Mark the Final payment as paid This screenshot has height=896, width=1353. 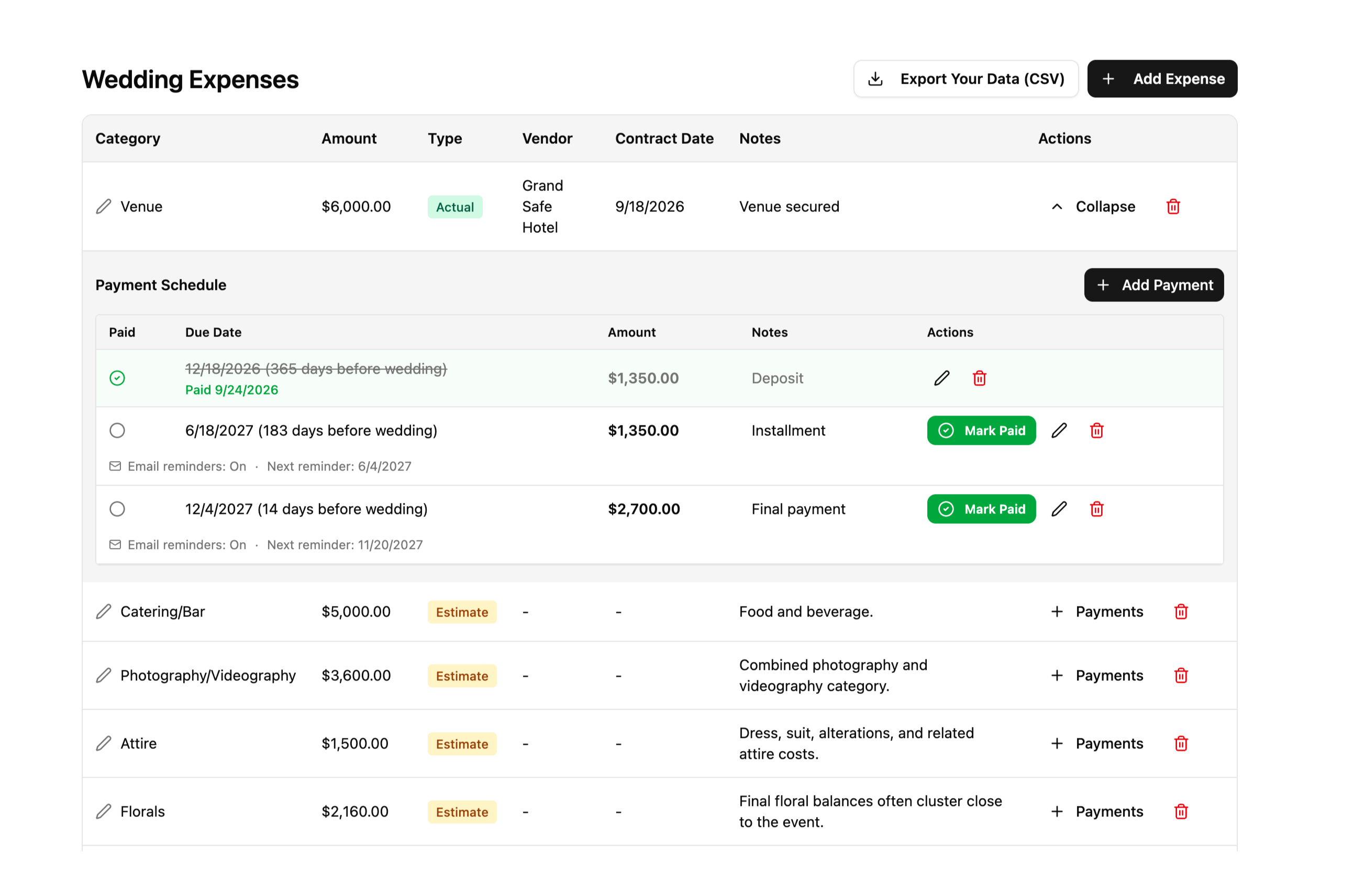[x=981, y=509]
